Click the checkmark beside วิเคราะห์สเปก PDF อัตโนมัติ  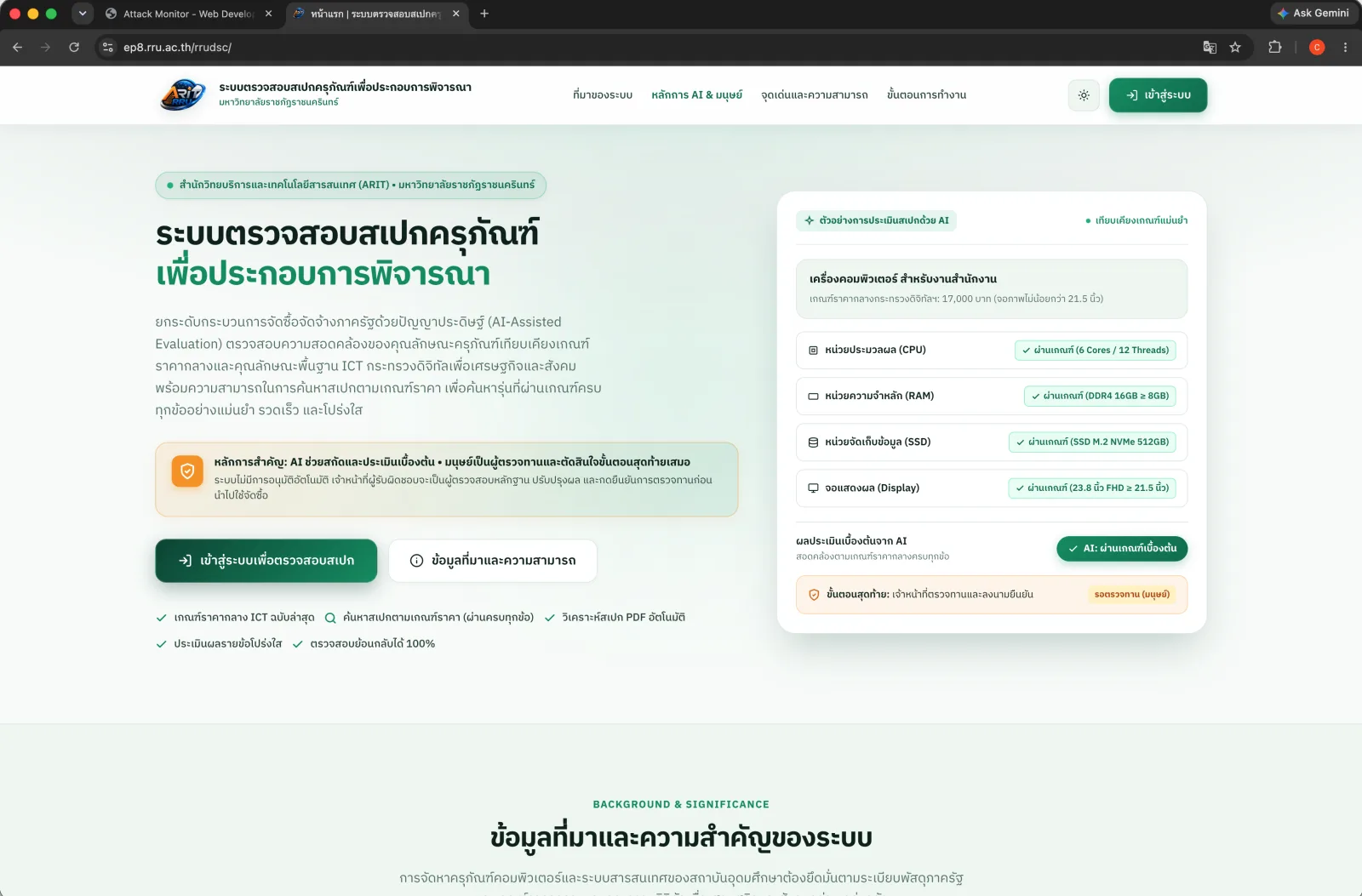[550, 618]
